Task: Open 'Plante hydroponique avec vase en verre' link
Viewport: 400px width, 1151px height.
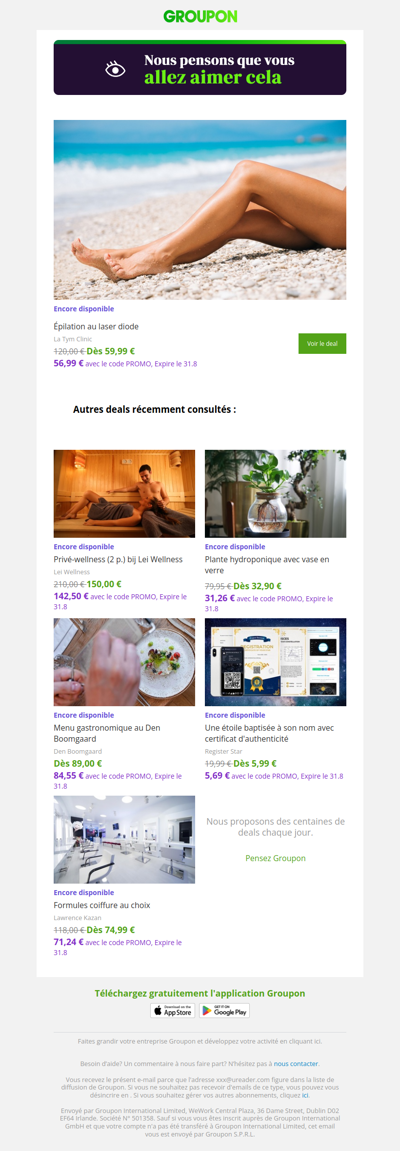Action: (x=267, y=564)
